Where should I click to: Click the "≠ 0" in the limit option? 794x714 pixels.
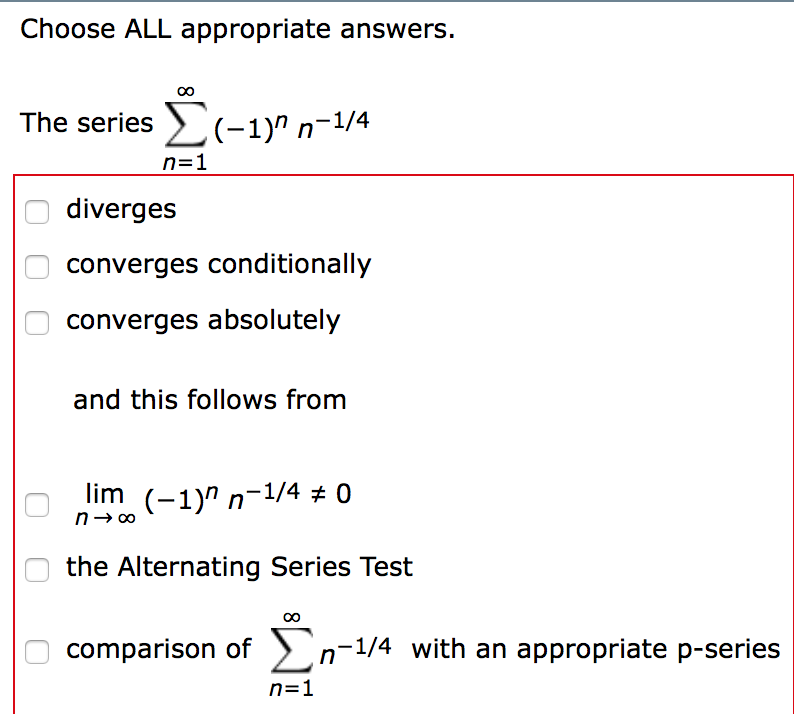[333, 495]
